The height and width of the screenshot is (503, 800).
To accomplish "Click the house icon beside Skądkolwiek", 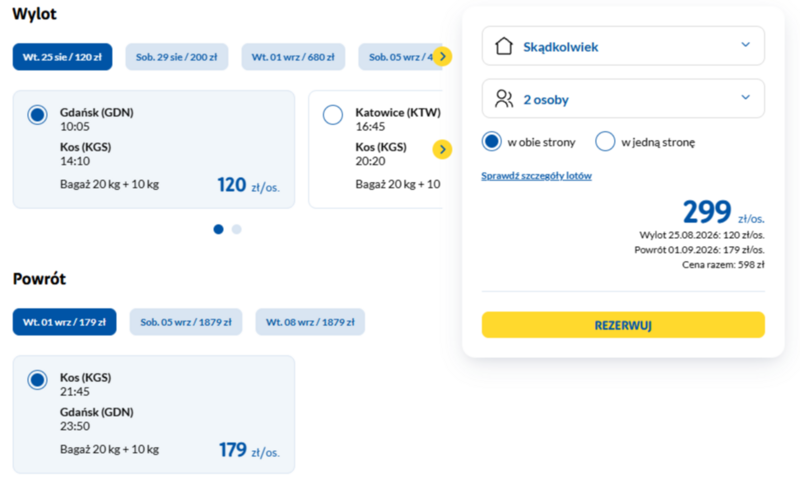I will (504, 46).
